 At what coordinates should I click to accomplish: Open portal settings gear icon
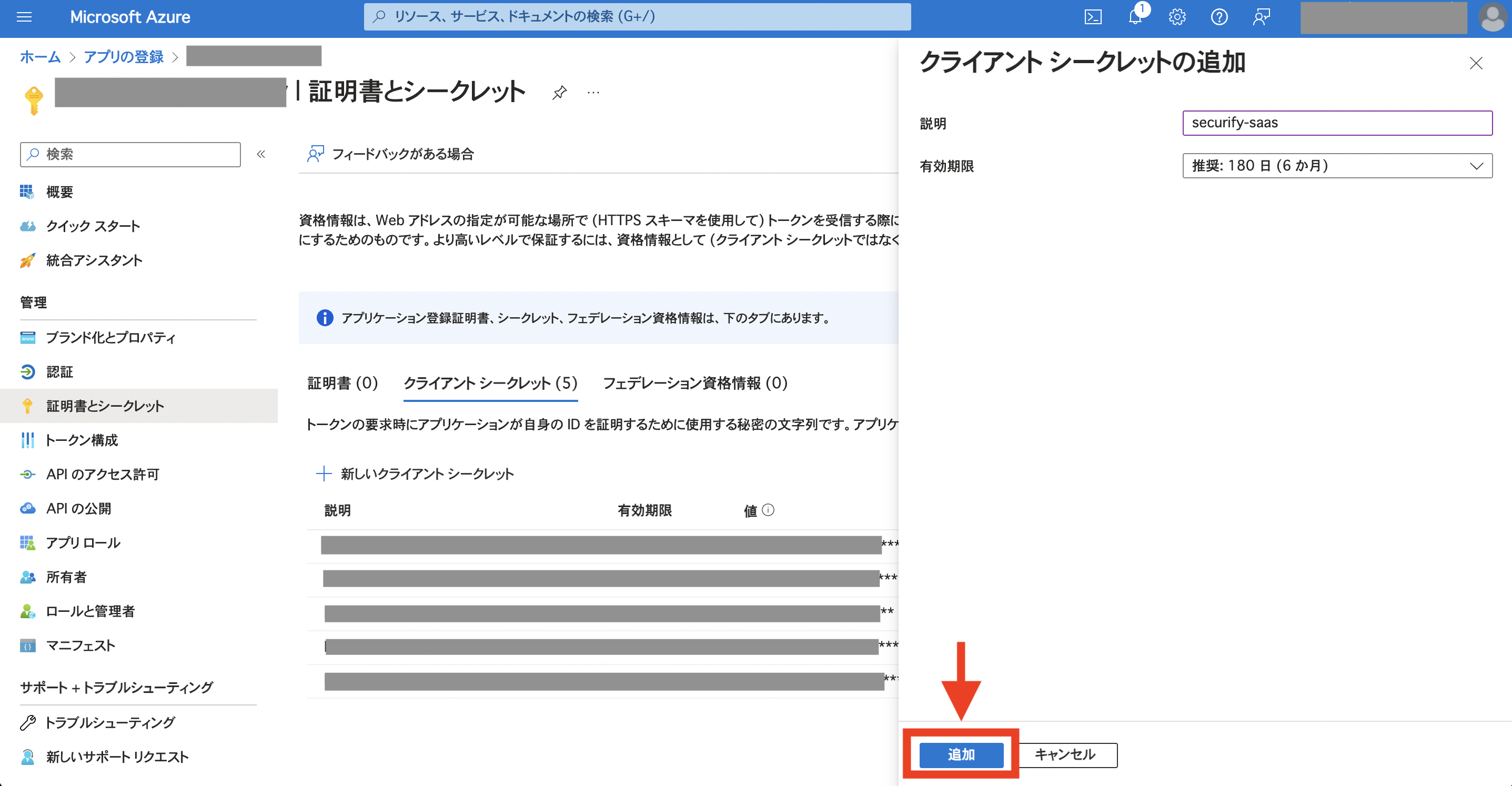point(1177,17)
